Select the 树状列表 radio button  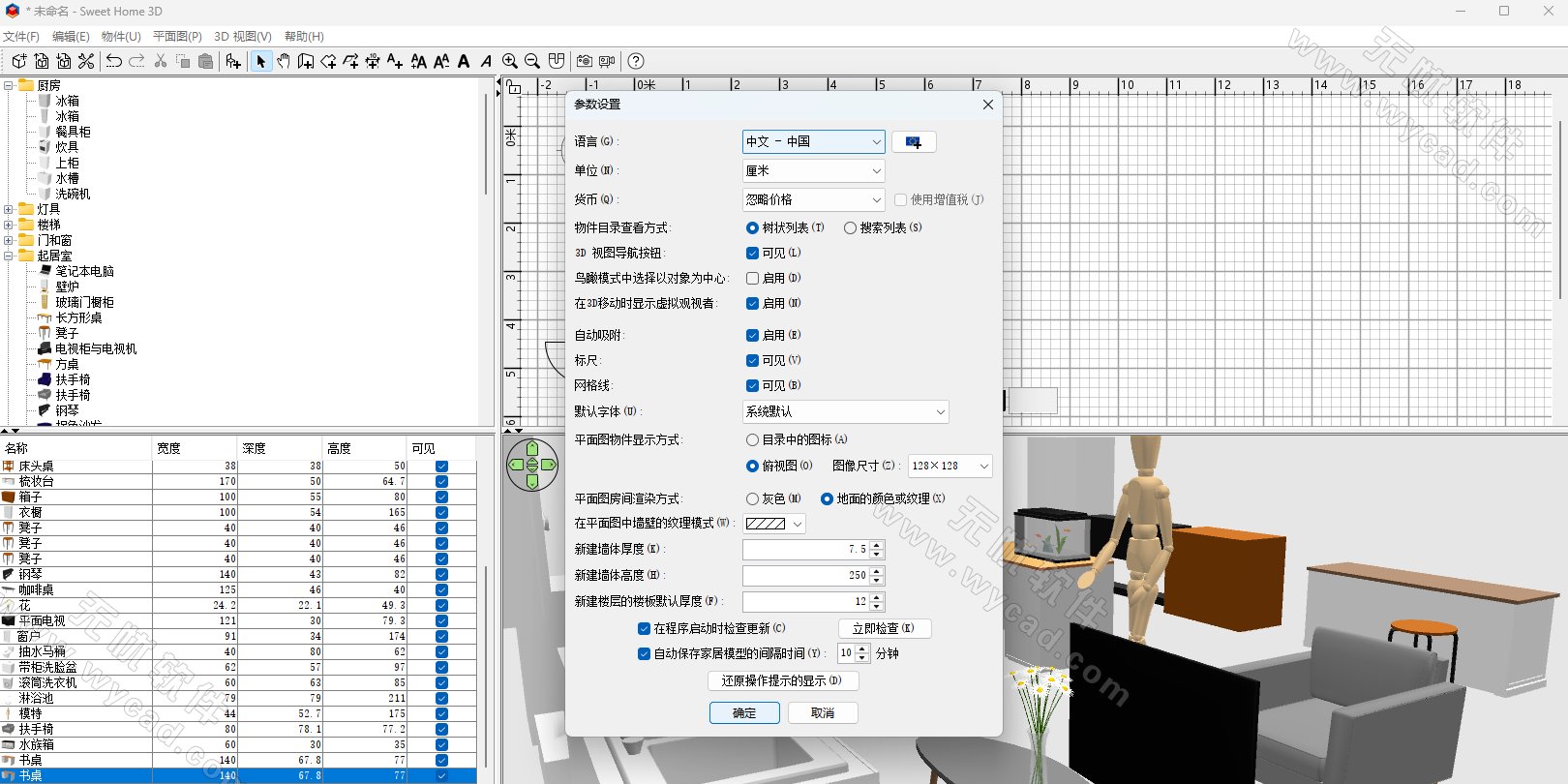pyautogui.click(x=752, y=228)
